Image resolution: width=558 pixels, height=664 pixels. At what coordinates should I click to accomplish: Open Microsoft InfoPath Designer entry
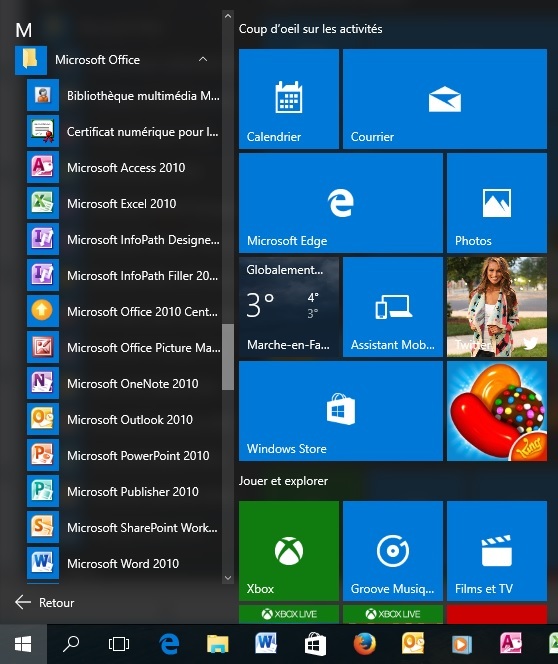pos(124,240)
